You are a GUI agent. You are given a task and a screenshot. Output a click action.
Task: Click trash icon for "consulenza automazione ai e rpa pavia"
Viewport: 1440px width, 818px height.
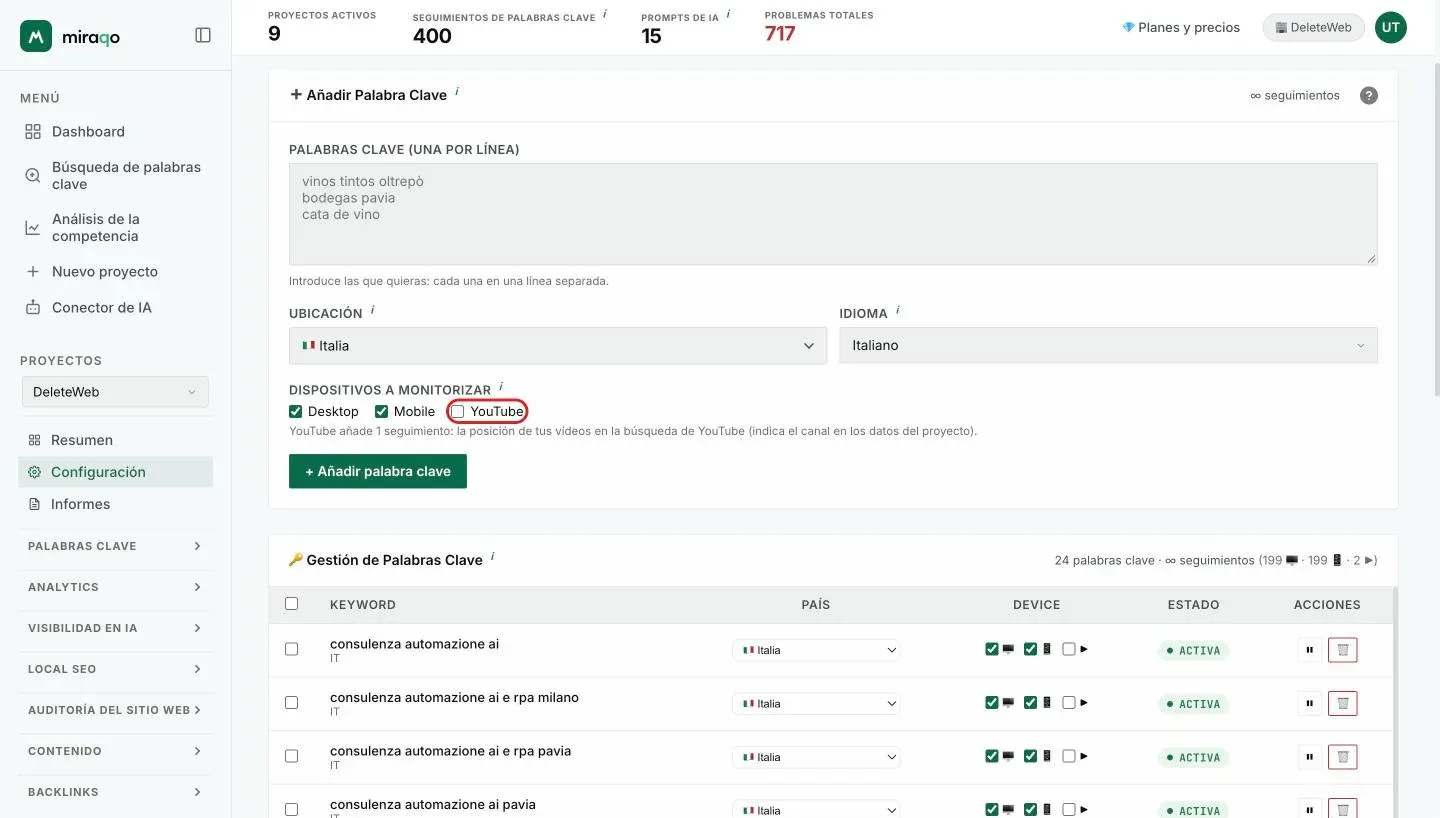click(1342, 757)
